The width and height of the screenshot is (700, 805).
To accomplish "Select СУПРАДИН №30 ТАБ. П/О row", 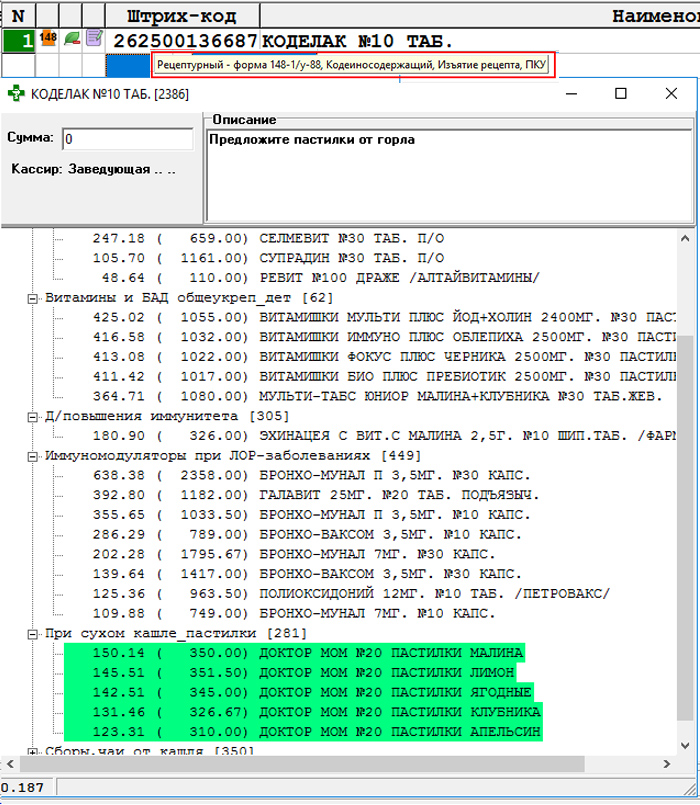I will (x=268, y=258).
